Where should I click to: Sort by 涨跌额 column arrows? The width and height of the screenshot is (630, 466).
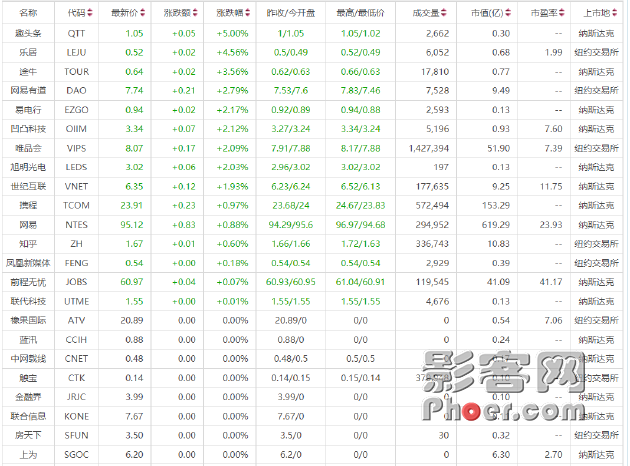(x=195, y=13)
